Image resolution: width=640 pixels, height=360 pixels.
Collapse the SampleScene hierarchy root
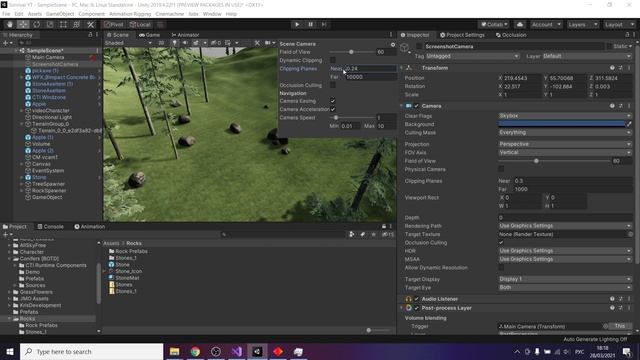[x=16, y=51]
